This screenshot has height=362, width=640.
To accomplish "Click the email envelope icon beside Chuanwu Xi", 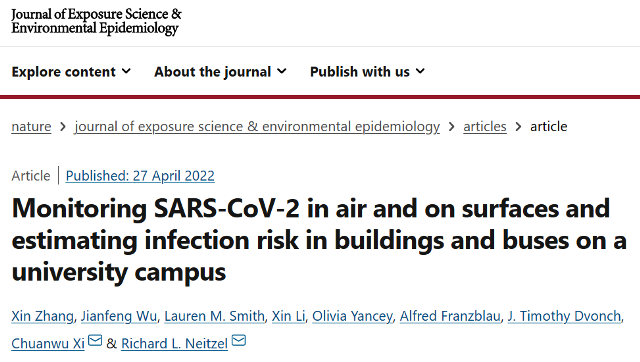I will click(x=95, y=340).
